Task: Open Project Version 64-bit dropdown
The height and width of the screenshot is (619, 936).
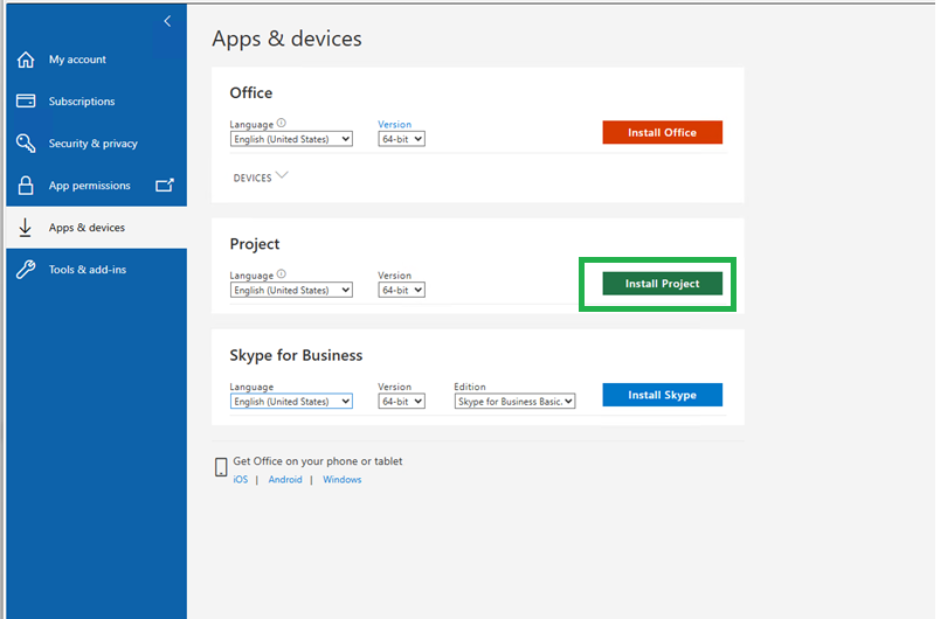Action: click(401, 290)
